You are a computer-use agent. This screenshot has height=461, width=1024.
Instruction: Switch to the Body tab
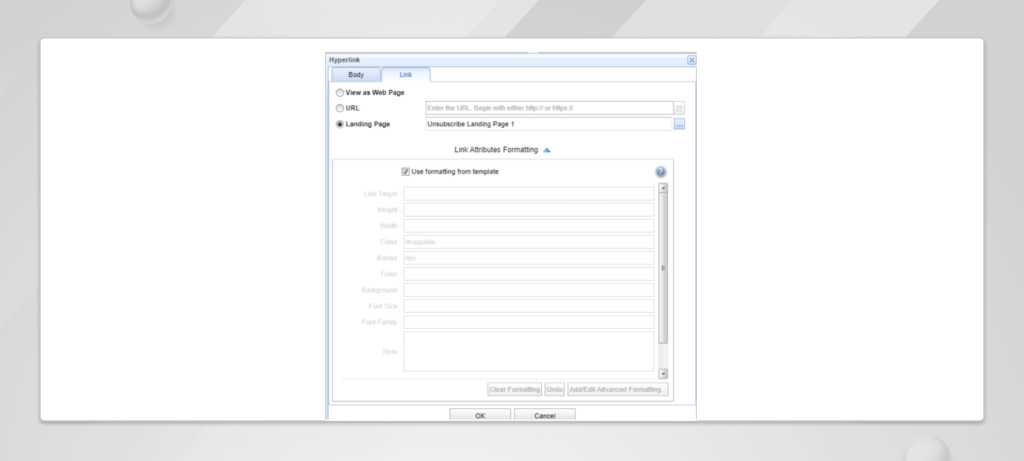tap(356, 75)
